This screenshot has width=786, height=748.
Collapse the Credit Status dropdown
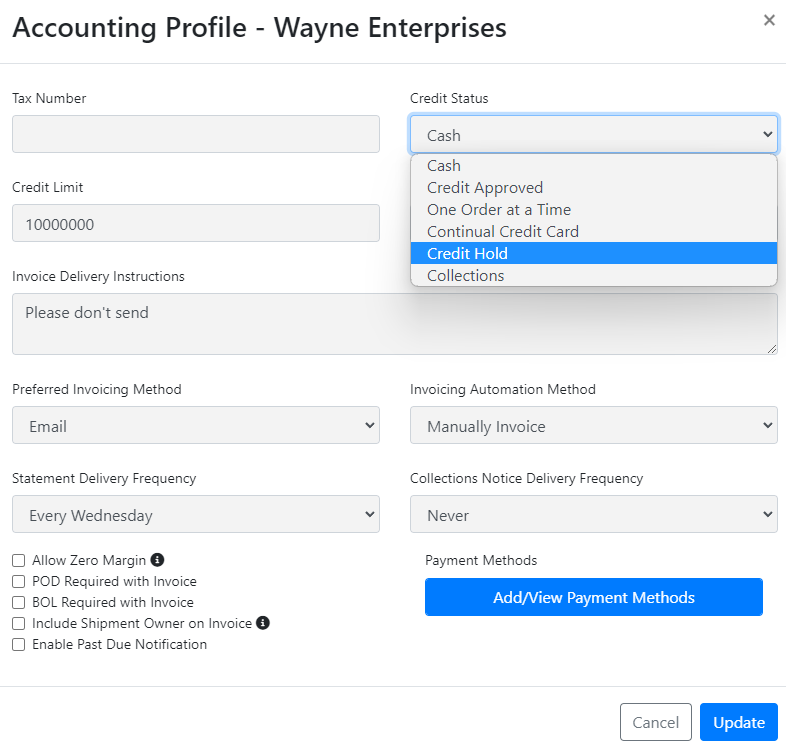click(x=594, y=134)
